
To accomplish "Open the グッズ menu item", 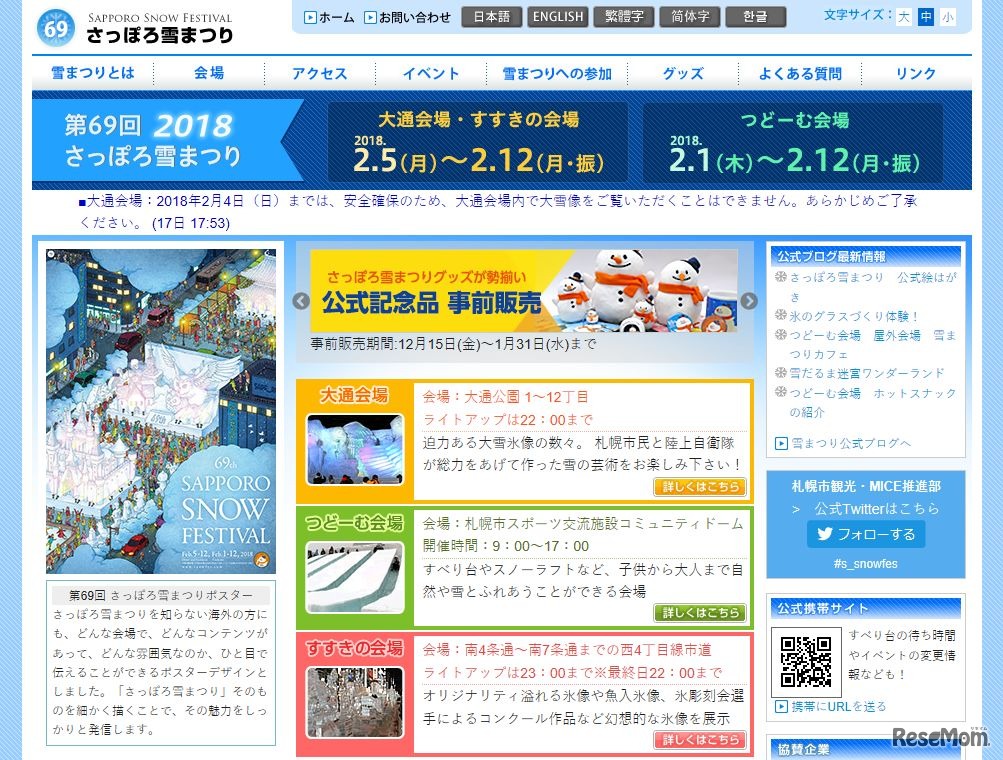I will 683,73.
